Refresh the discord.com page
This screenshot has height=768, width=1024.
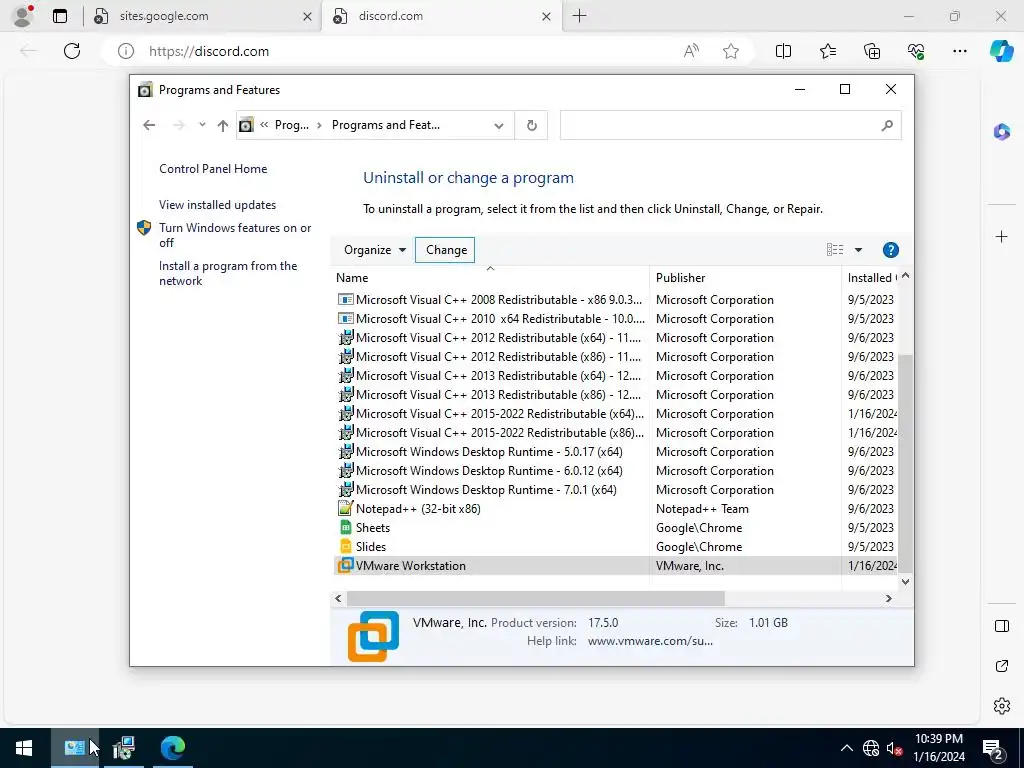click(72, 51)
